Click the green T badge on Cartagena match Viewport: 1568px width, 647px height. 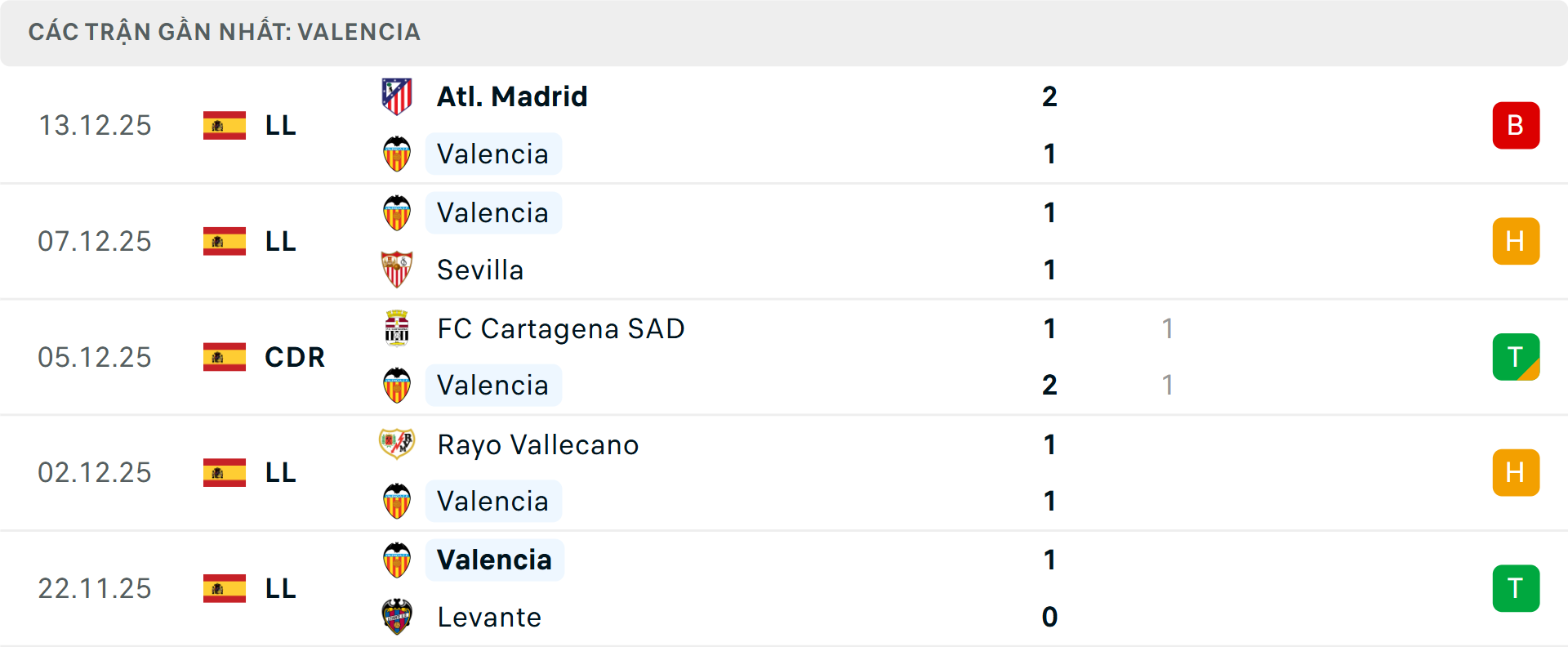(1516, 357)
